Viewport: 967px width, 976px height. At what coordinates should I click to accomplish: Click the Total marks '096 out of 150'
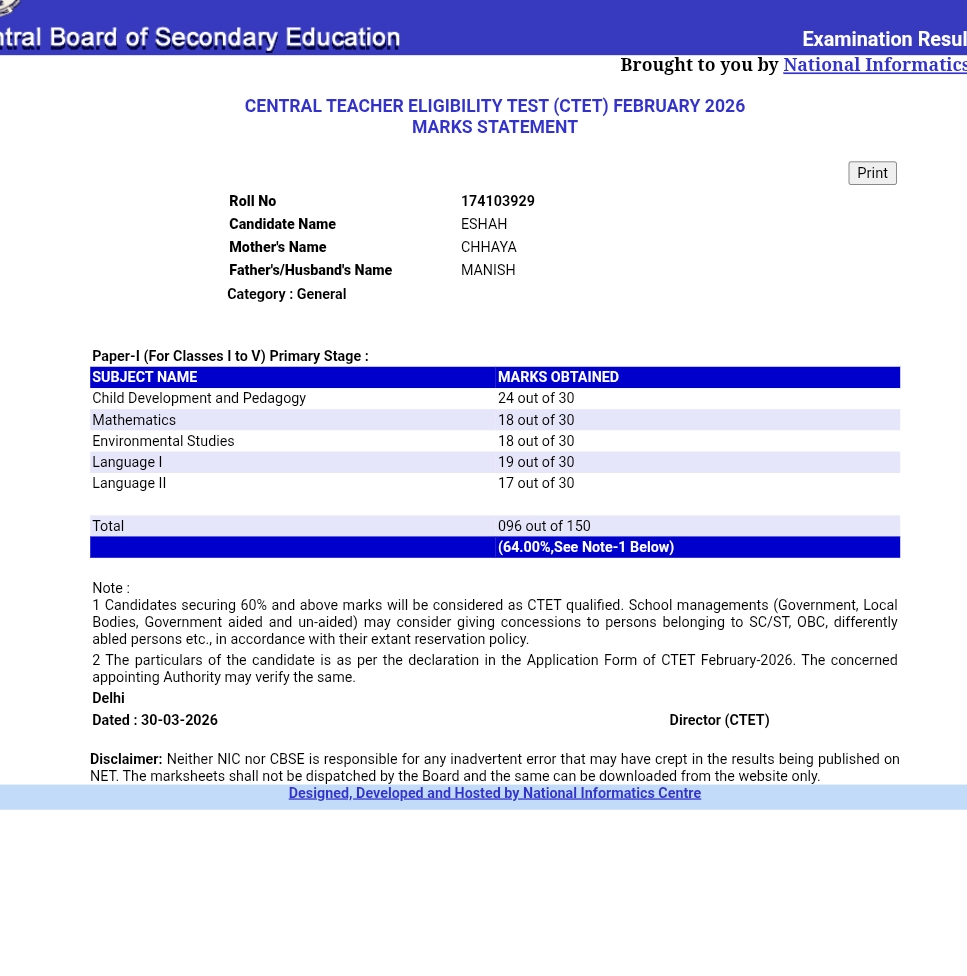[544, 526]
